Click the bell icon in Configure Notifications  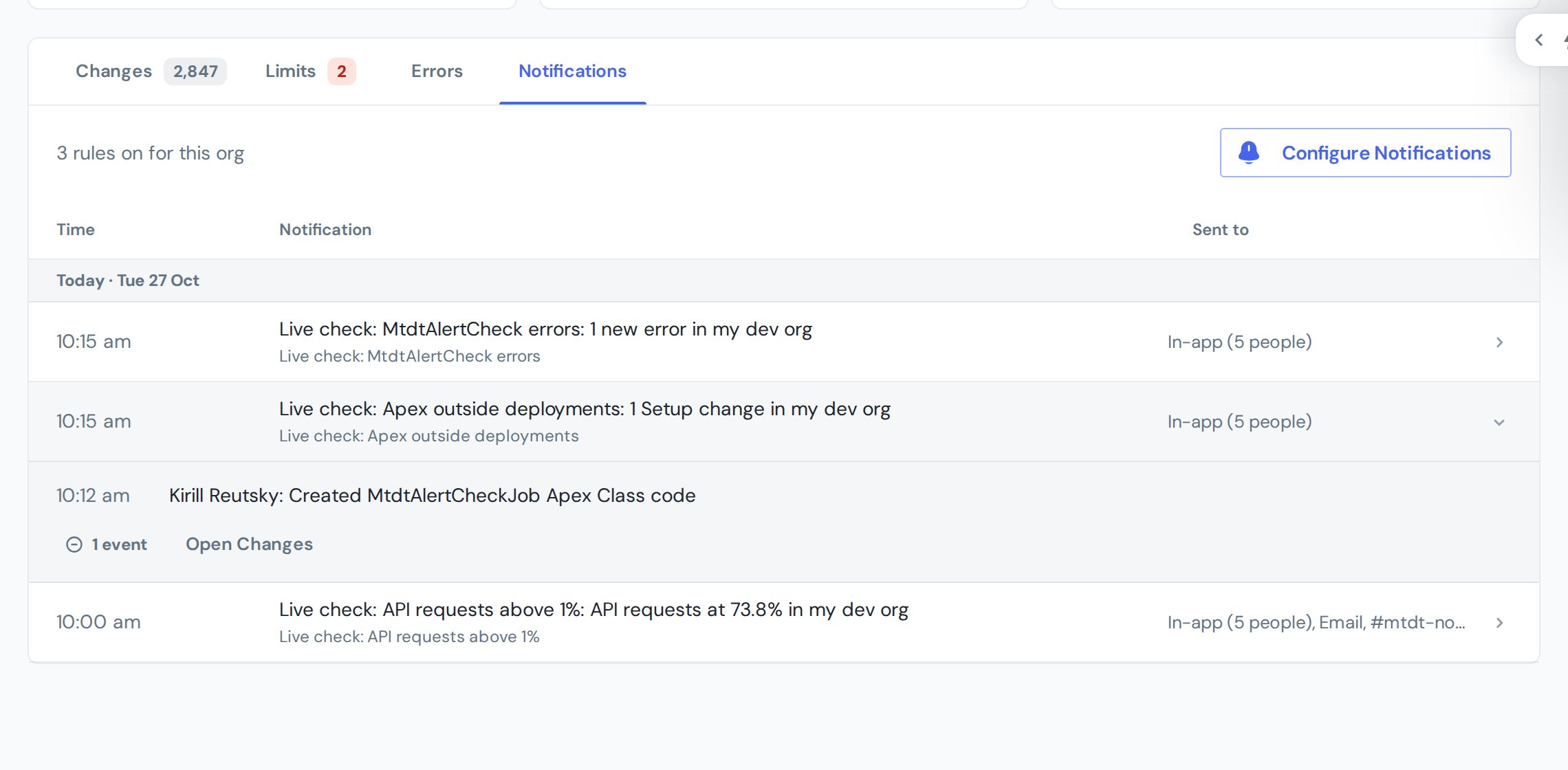(1249, 153)
